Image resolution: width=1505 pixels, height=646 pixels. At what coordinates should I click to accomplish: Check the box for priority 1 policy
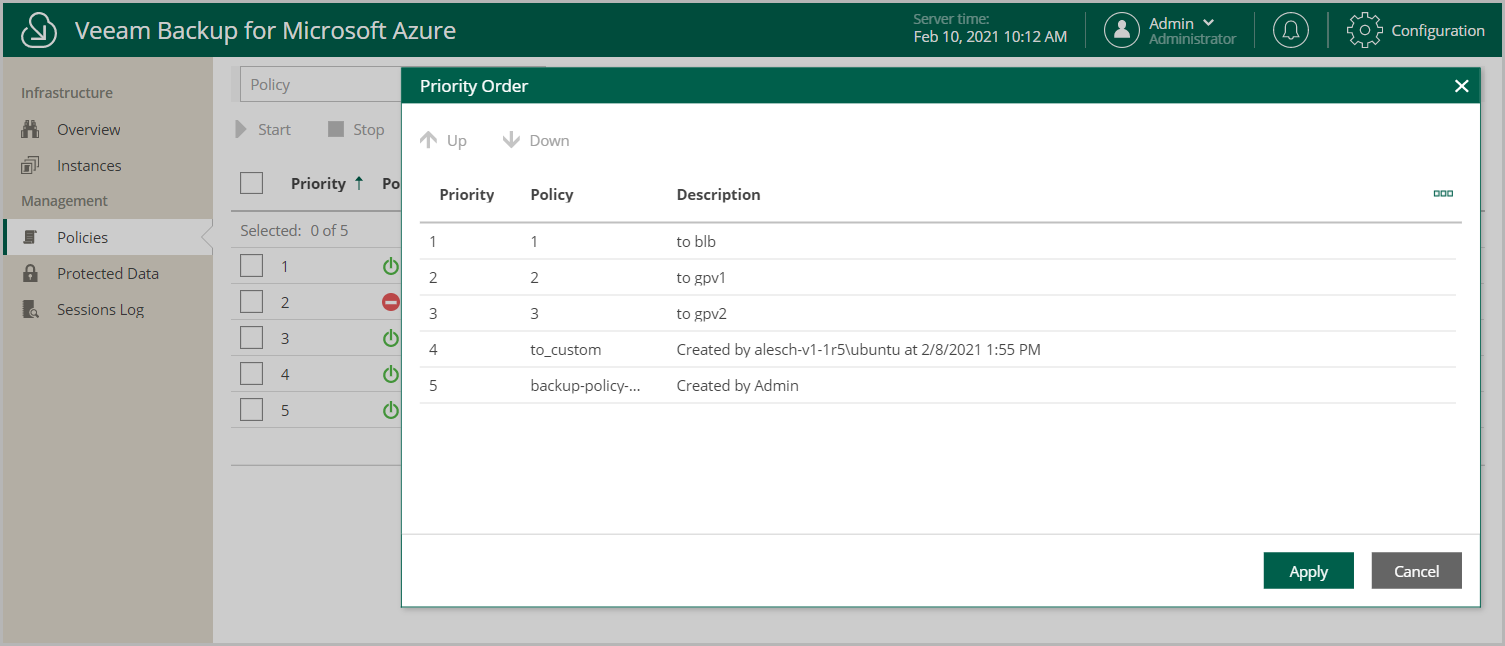pos(252,266)
